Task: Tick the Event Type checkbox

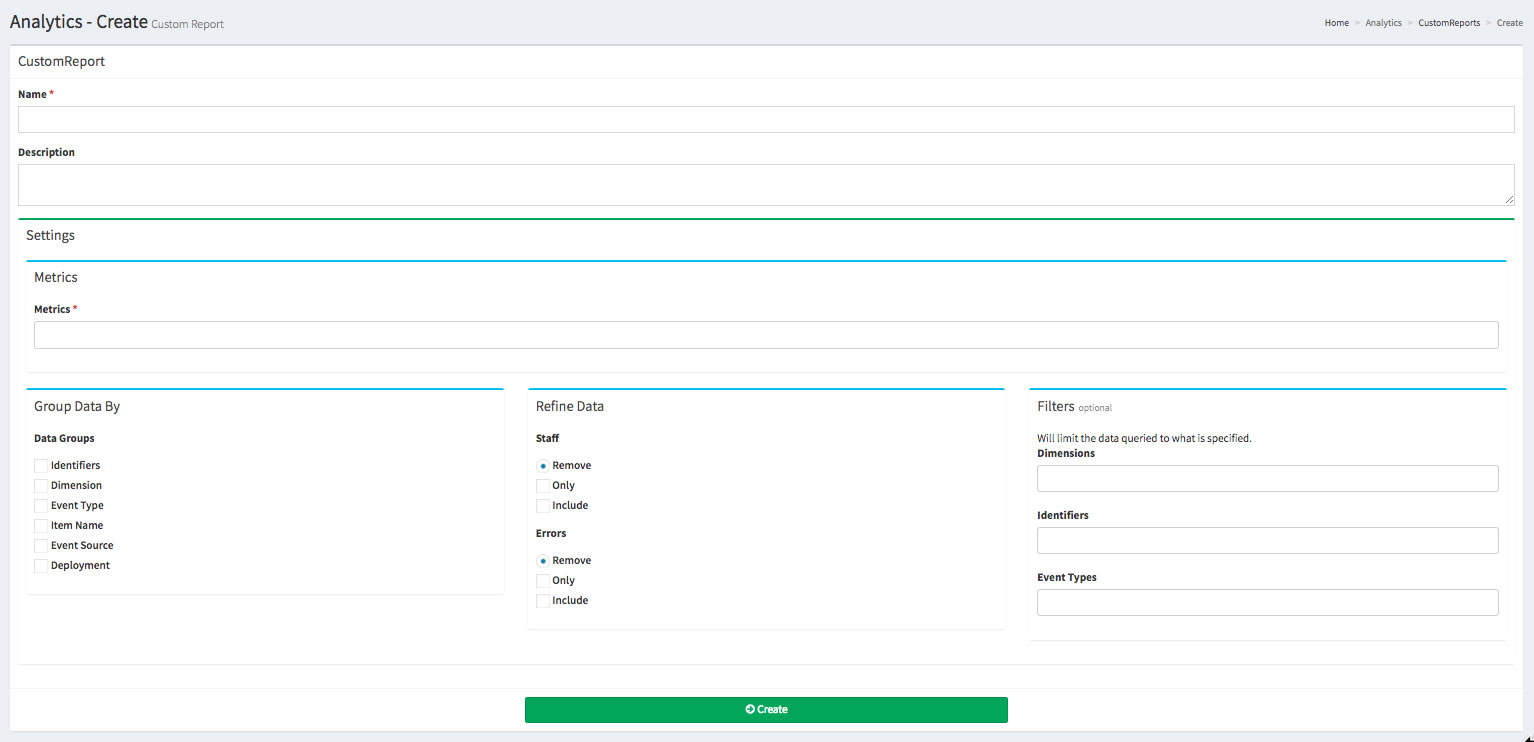Action: coord(41,506)
